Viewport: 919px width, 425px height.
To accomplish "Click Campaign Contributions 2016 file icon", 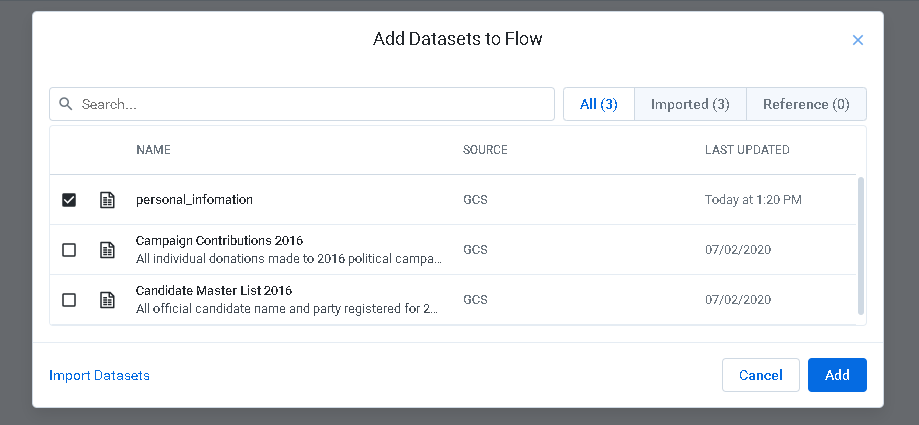I will (x=107, y=250).
